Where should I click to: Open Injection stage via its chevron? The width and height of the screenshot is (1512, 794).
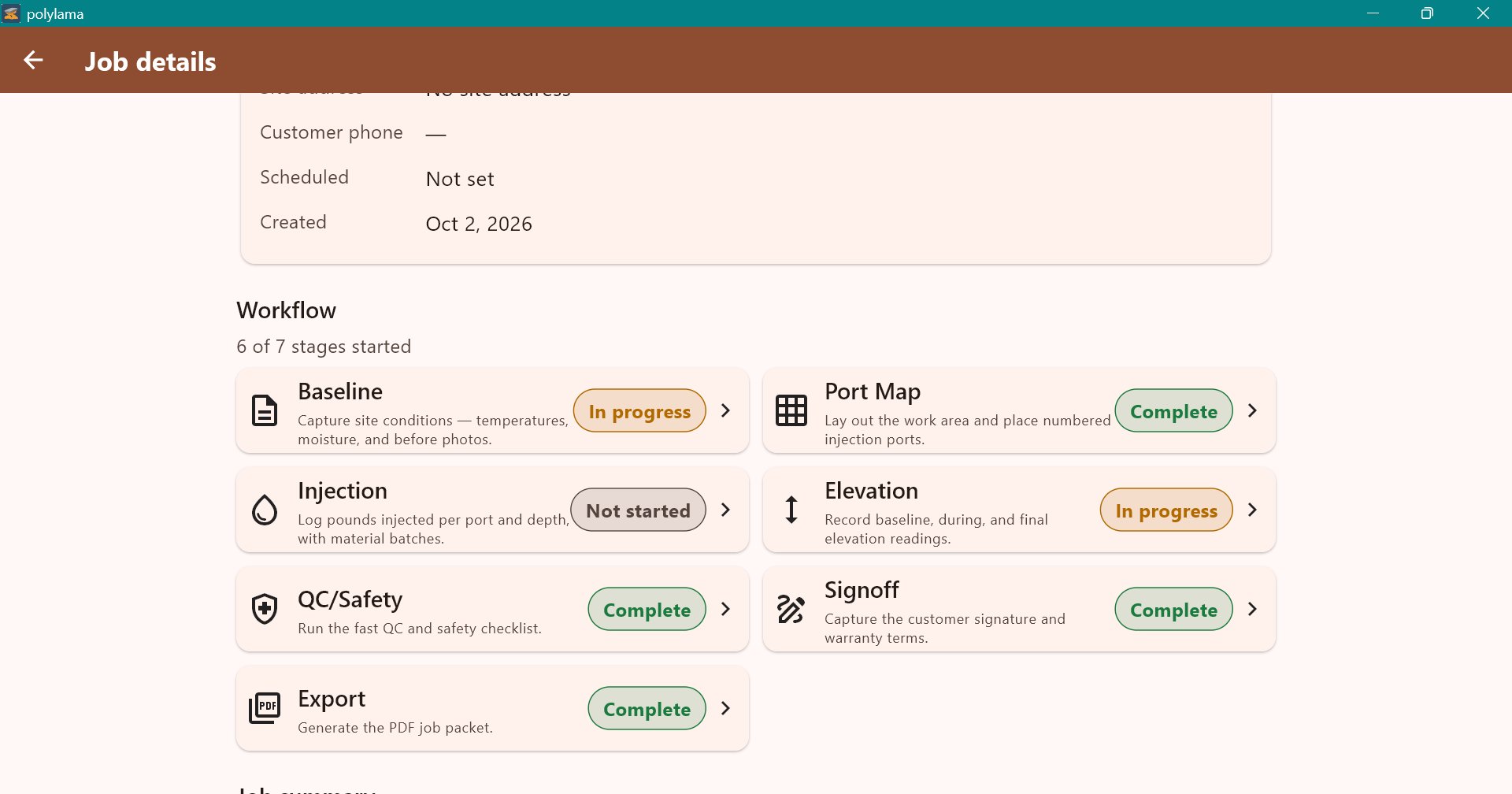726,510
